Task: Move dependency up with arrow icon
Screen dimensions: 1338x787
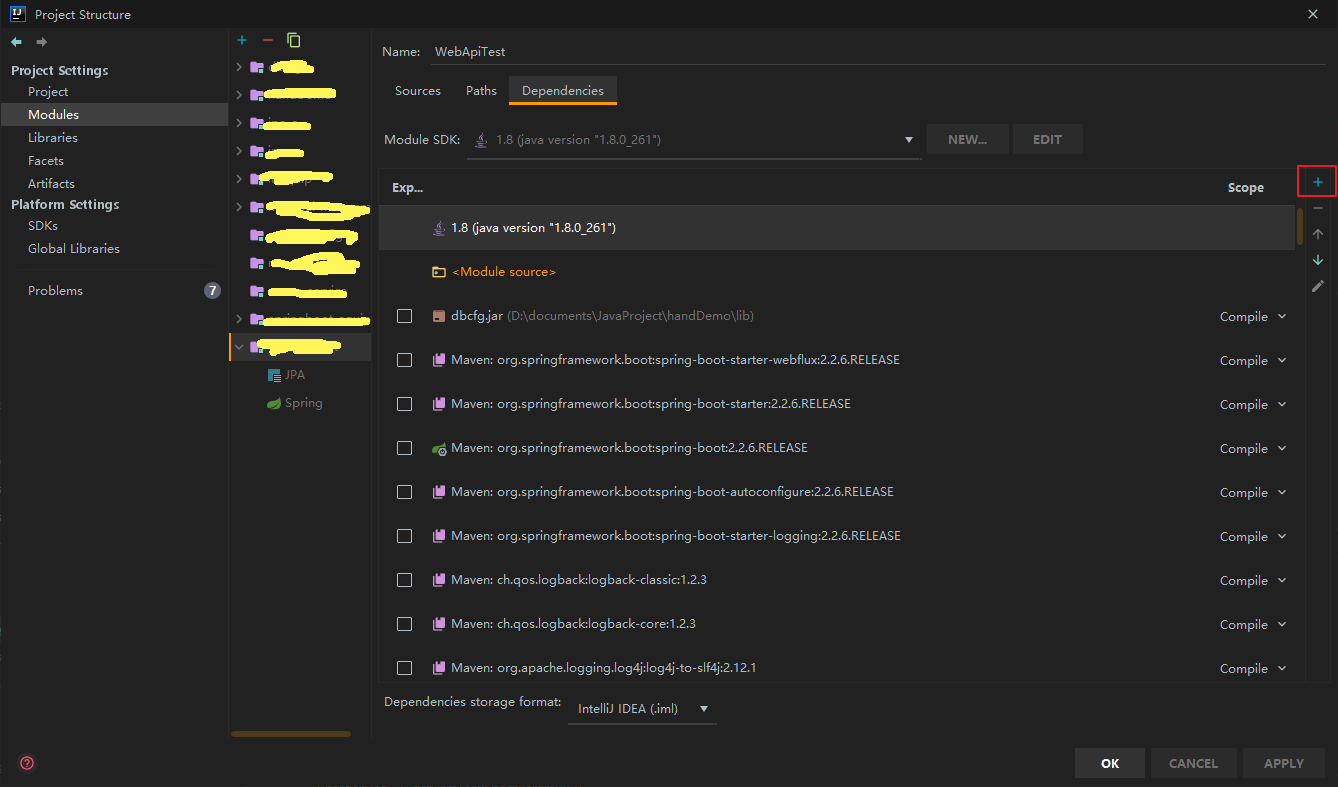Action: tap(1318, 234)
